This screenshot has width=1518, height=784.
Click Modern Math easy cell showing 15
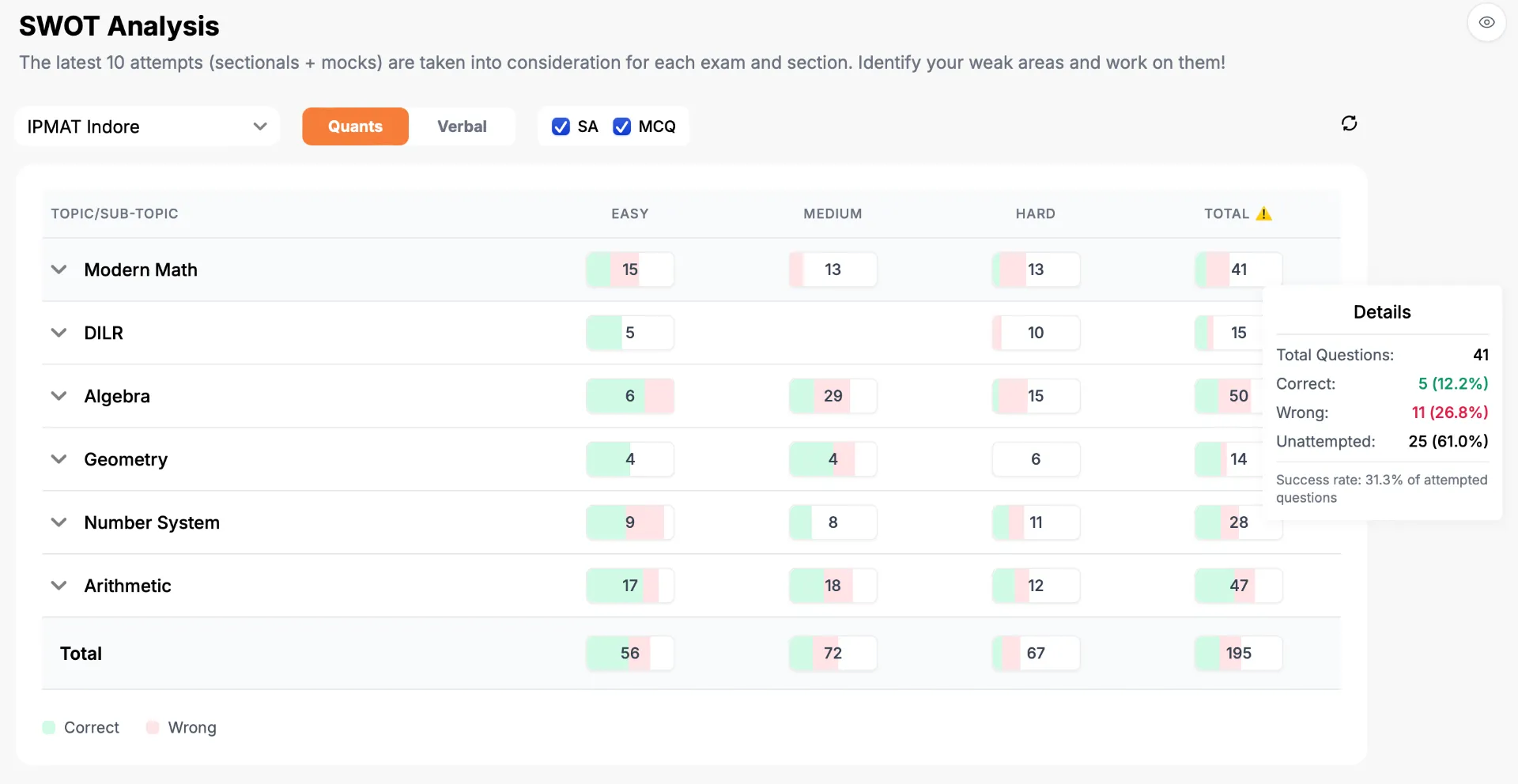pyautogui.click(x=630, y=269)
